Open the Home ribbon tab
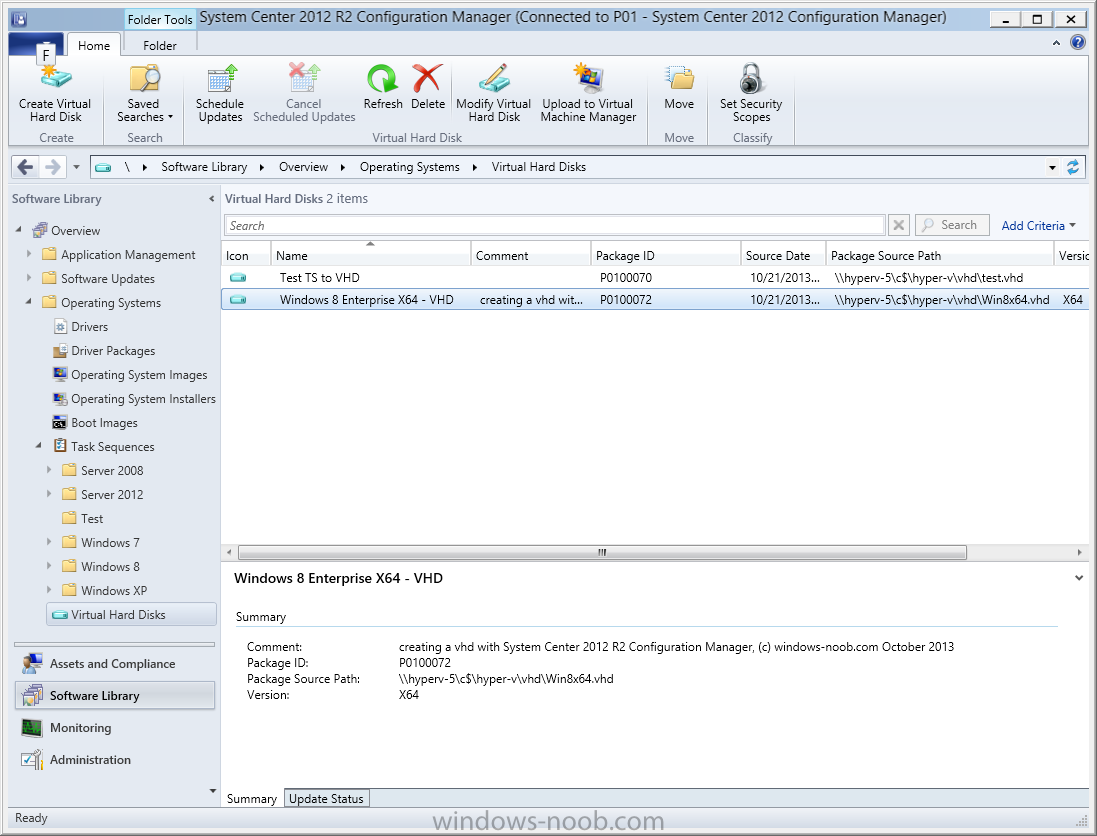The image size is (1097, 836). click(94, 45)
